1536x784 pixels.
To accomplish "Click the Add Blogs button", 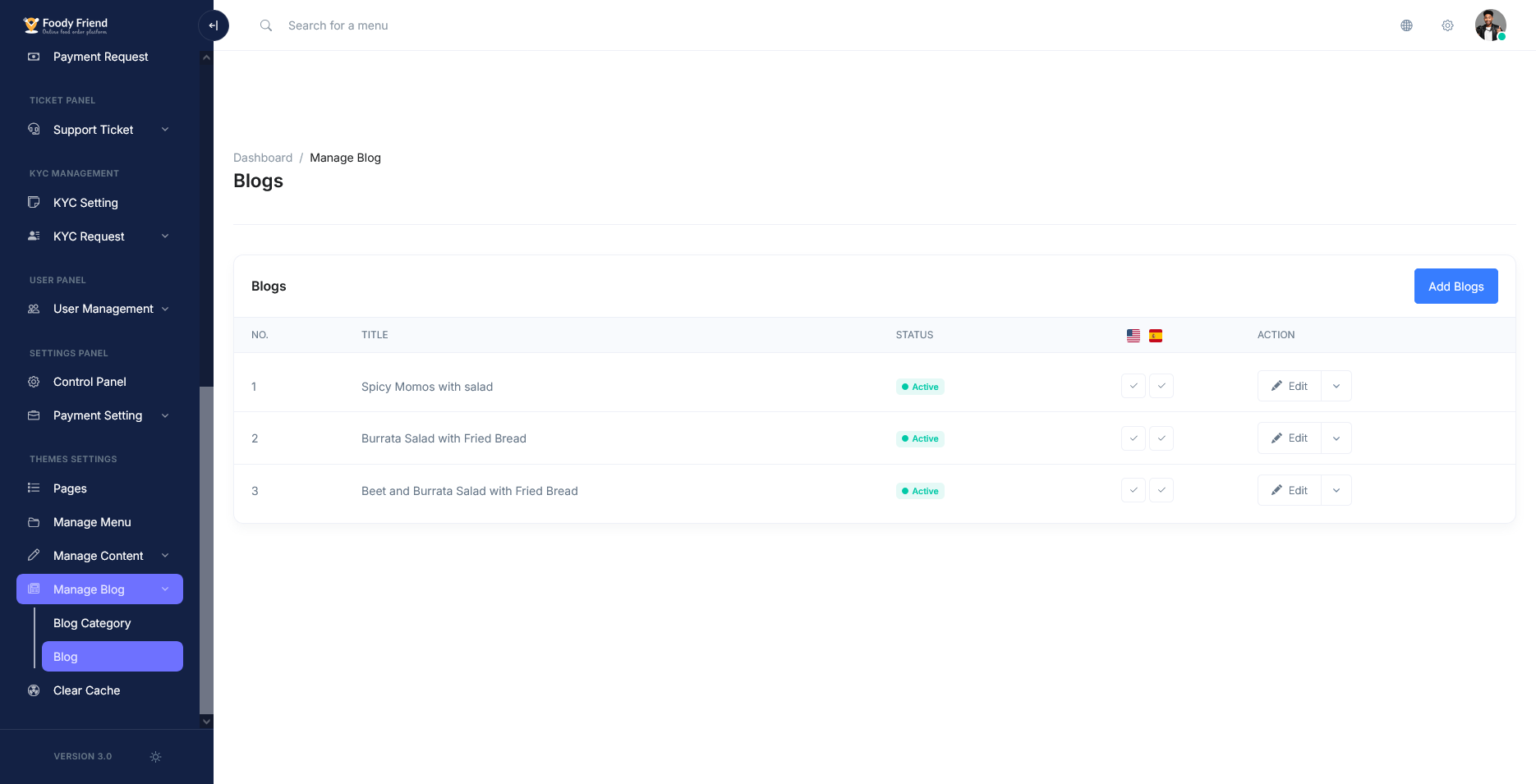I will [x=1456, y=286].
